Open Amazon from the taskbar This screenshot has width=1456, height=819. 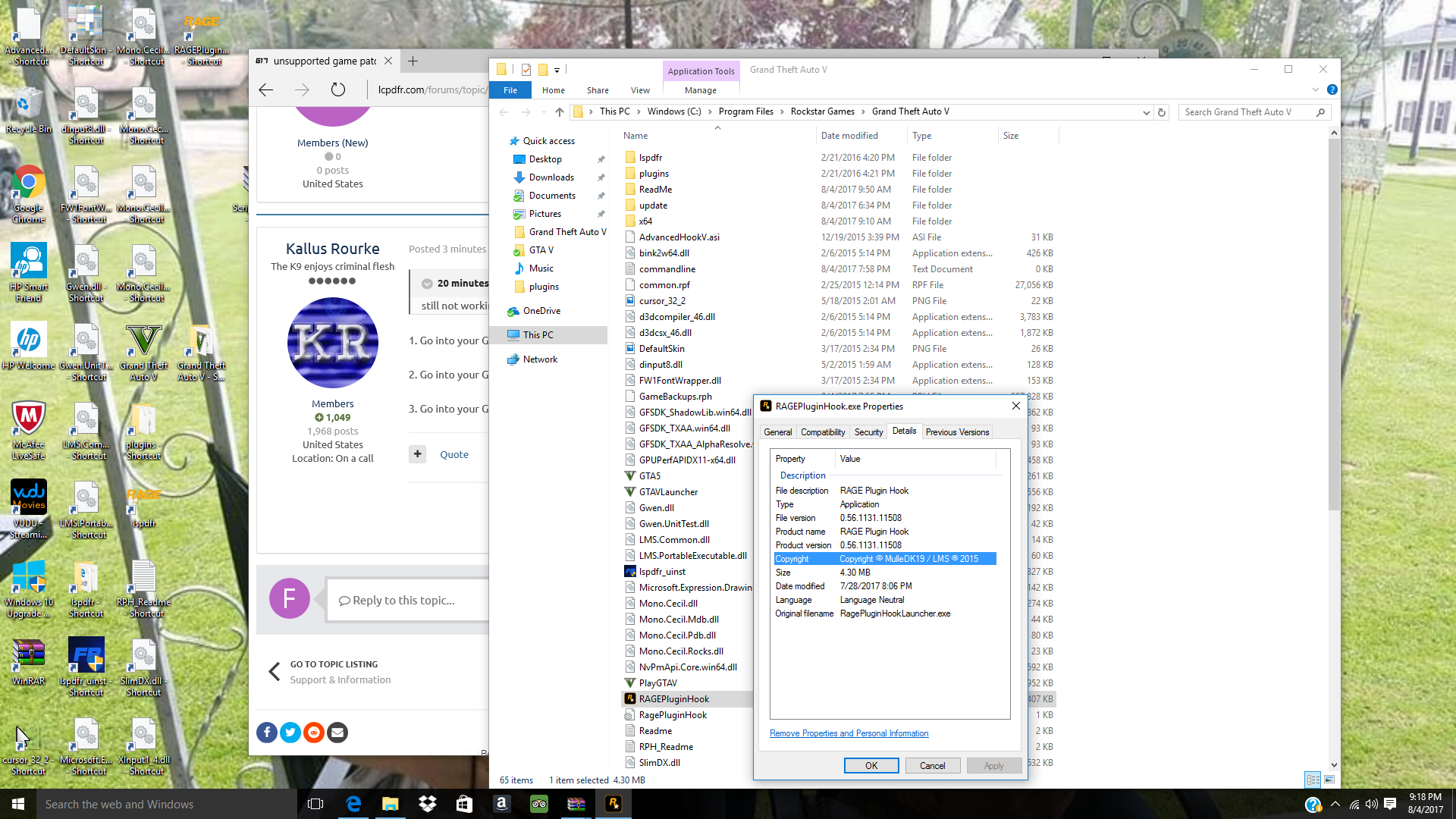coord(501,804)
